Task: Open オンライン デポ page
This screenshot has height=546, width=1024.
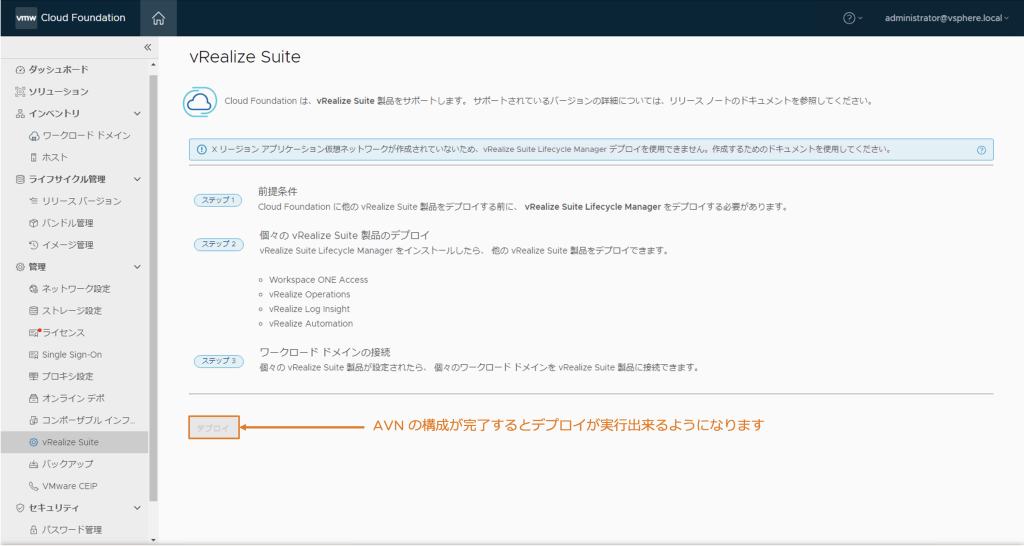Action: point(74,398)
